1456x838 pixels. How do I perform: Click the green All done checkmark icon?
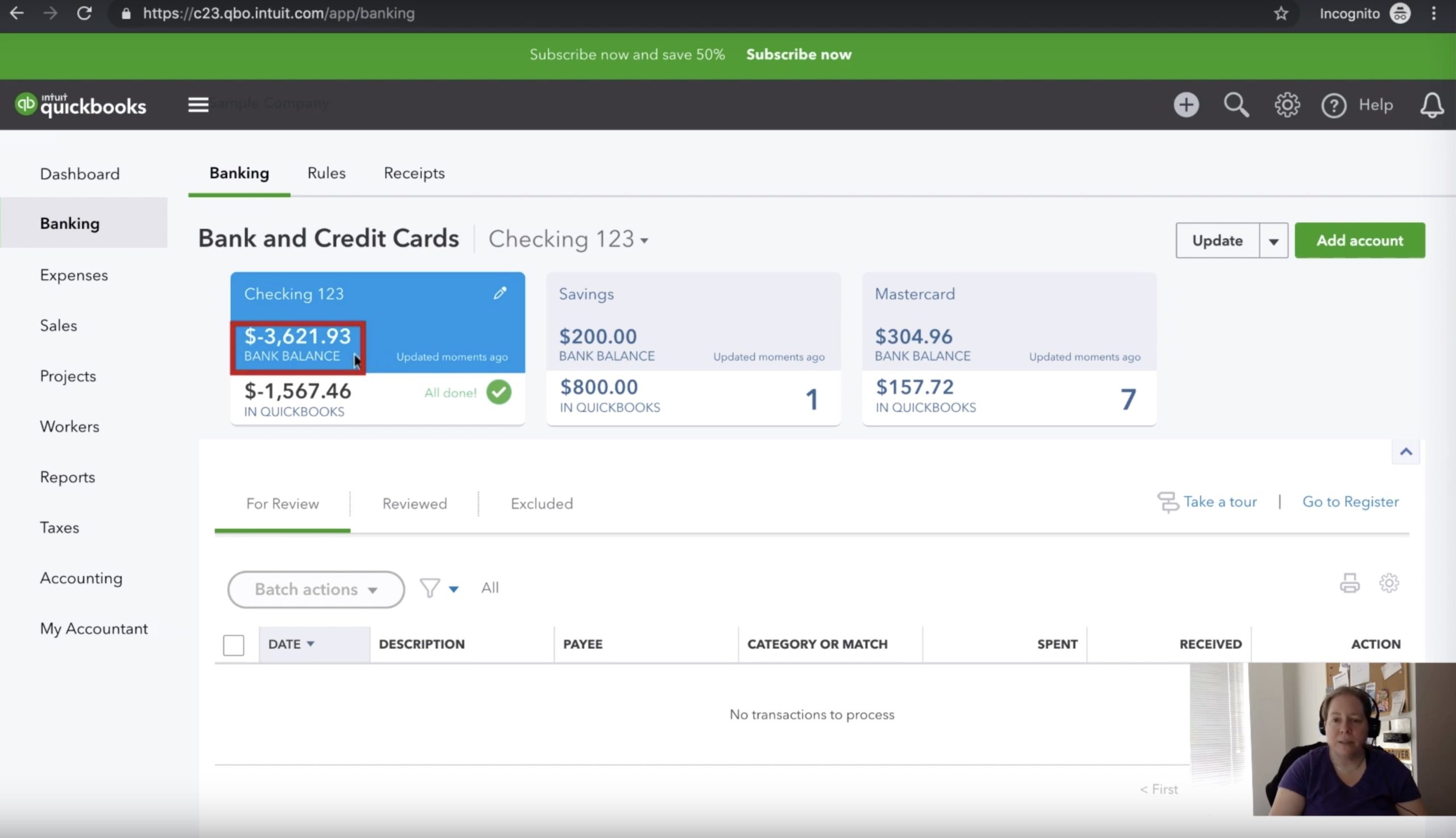click(499, 392)
